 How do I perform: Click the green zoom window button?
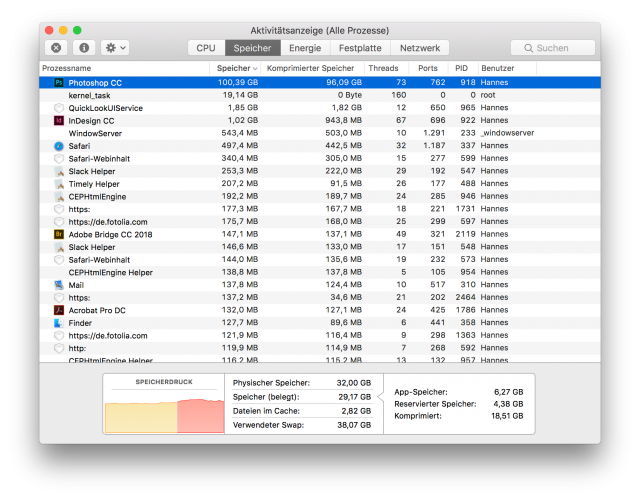pos(77,30)
